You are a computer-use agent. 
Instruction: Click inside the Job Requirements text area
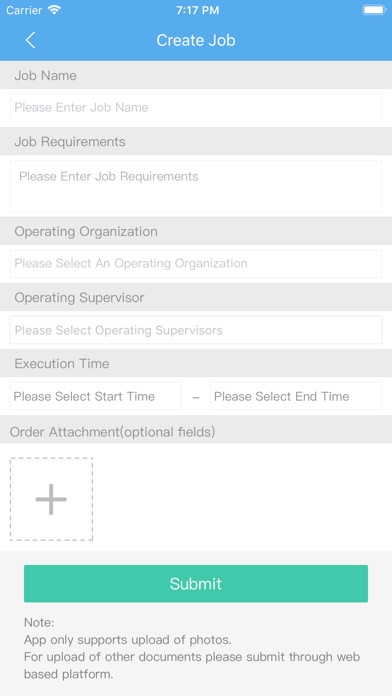pyautogui.click(x=196, y=186)
